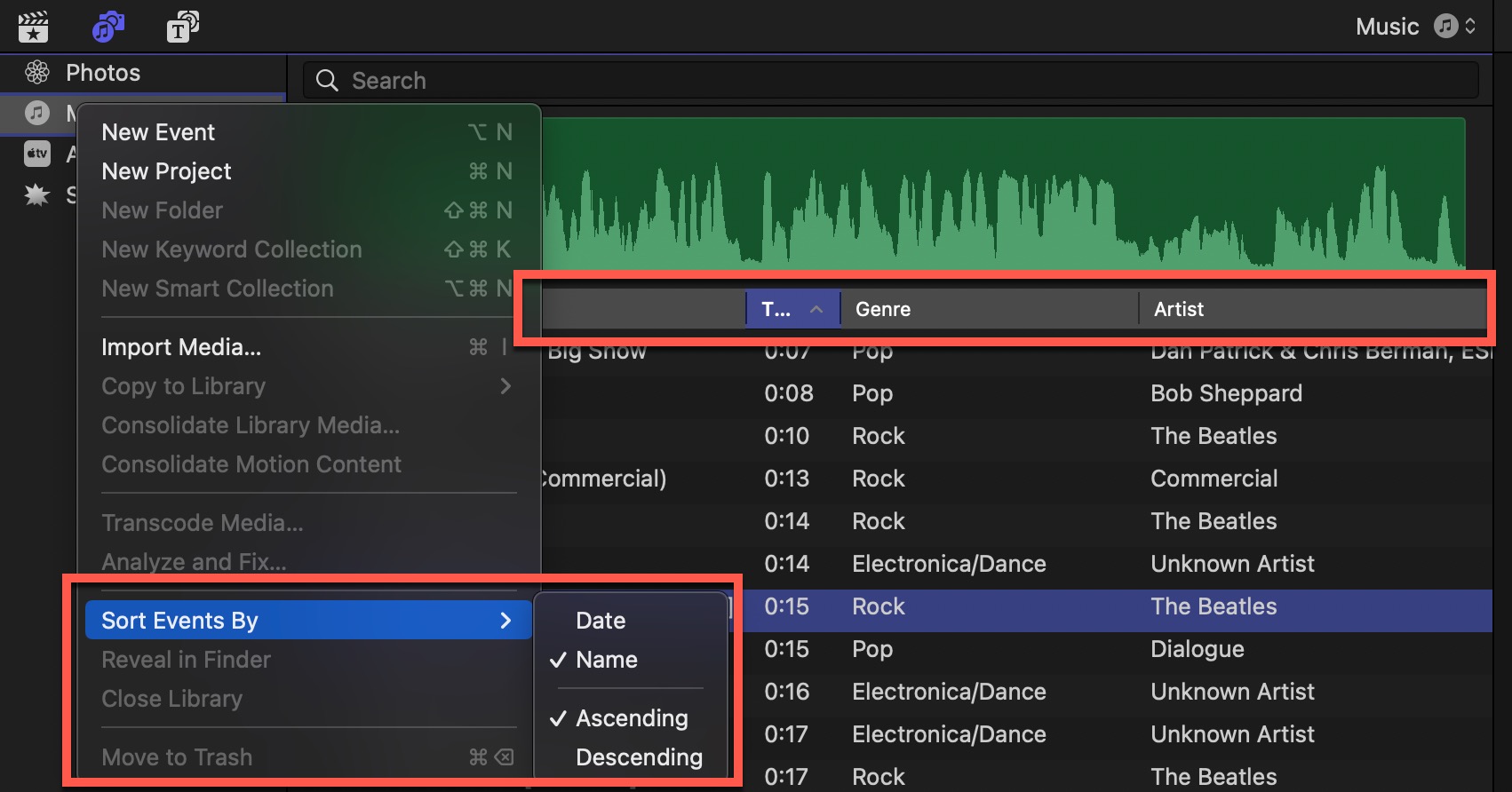1512x792 pixels.
Task: Select the 0:14 Electronica/Dance row
Action: 1017,564
